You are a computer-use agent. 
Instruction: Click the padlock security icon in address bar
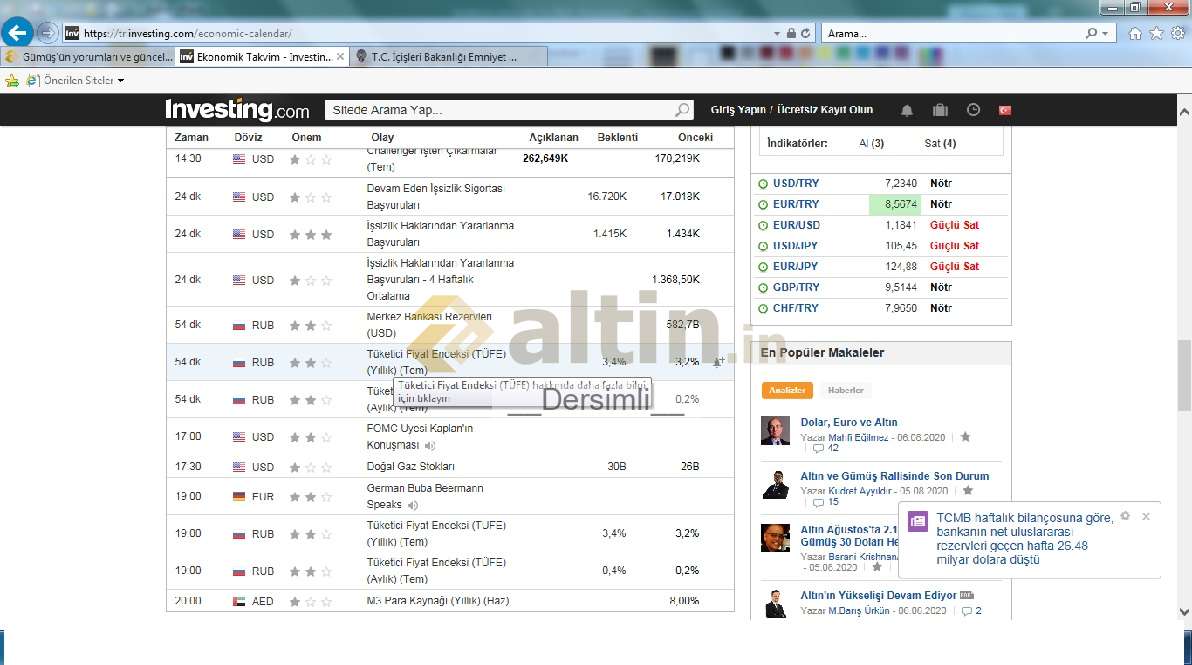click(x=791, y=33)
